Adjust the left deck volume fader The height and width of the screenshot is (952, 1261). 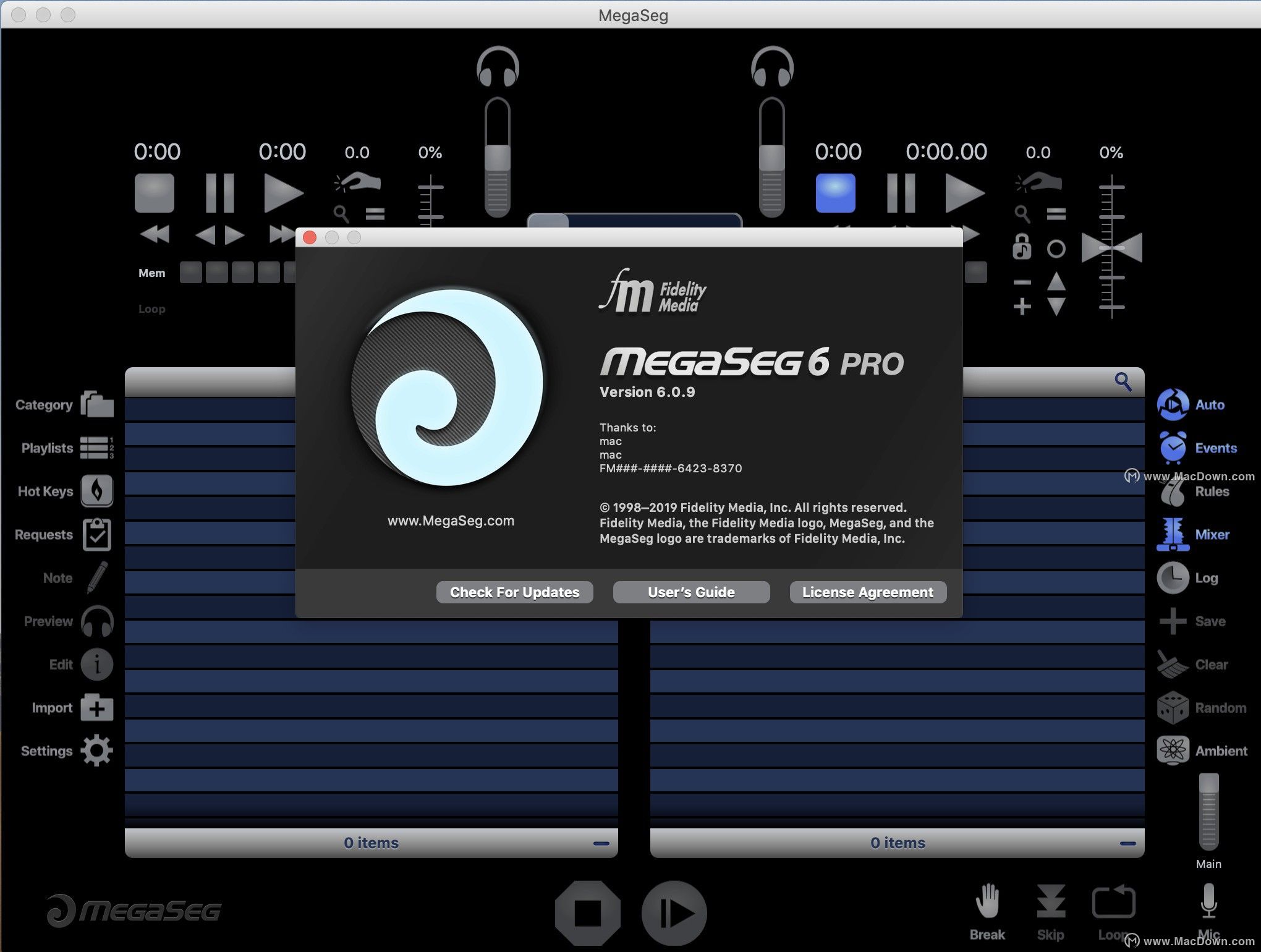pyautogui.click(x=498, y=158)
